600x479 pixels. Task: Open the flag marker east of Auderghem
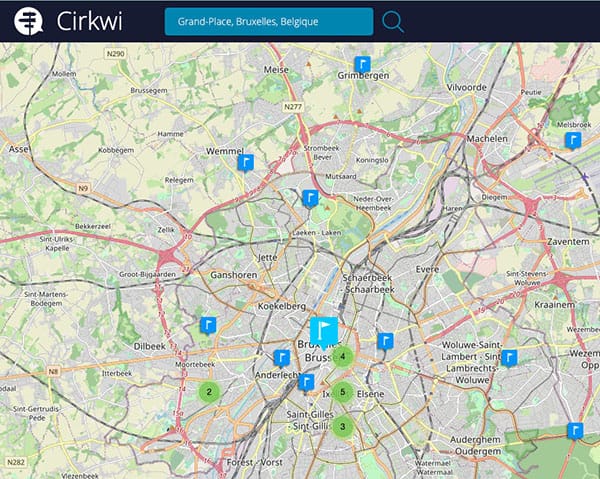(x=574, y=430)
